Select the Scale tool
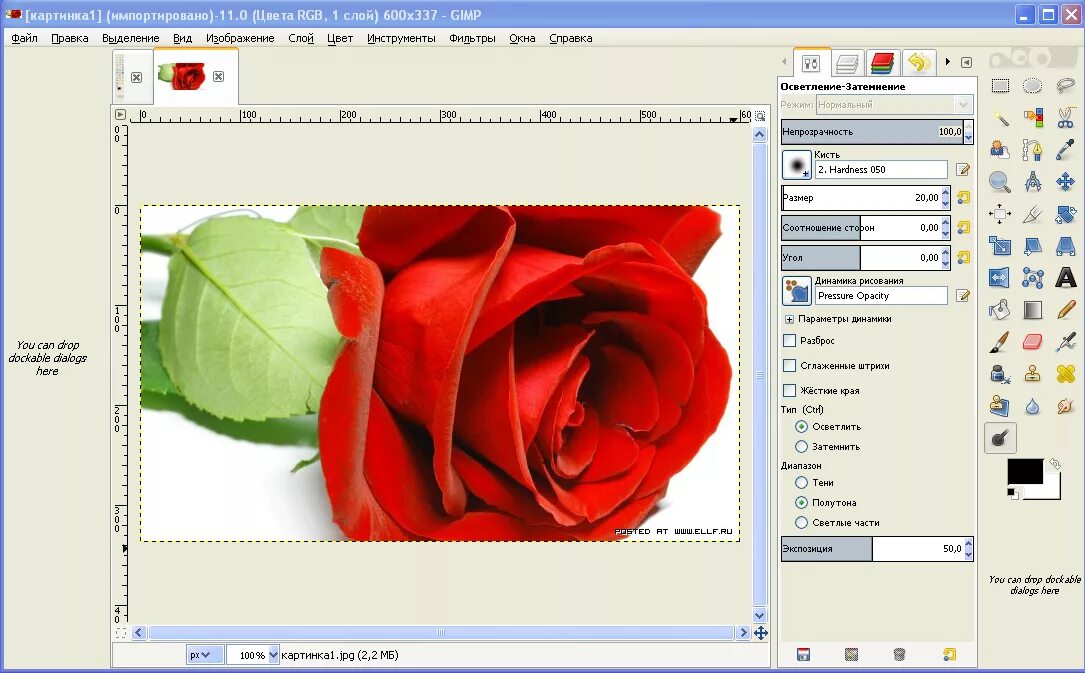Image resolution: width=1085 pixels, height=673 pixels. 1000,246
